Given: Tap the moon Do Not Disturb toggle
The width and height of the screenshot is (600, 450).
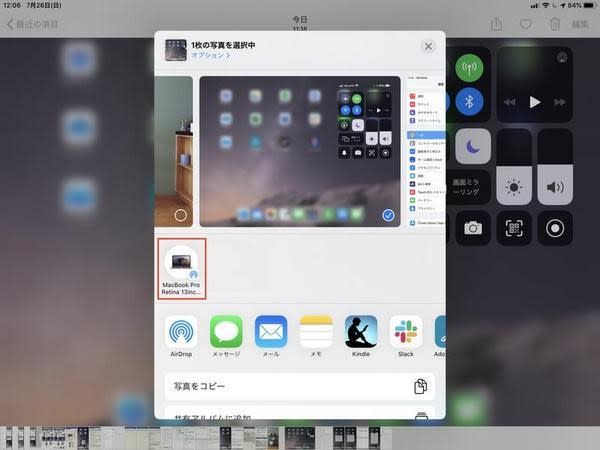Looking at the screenshot, I should tap(473, 146).
